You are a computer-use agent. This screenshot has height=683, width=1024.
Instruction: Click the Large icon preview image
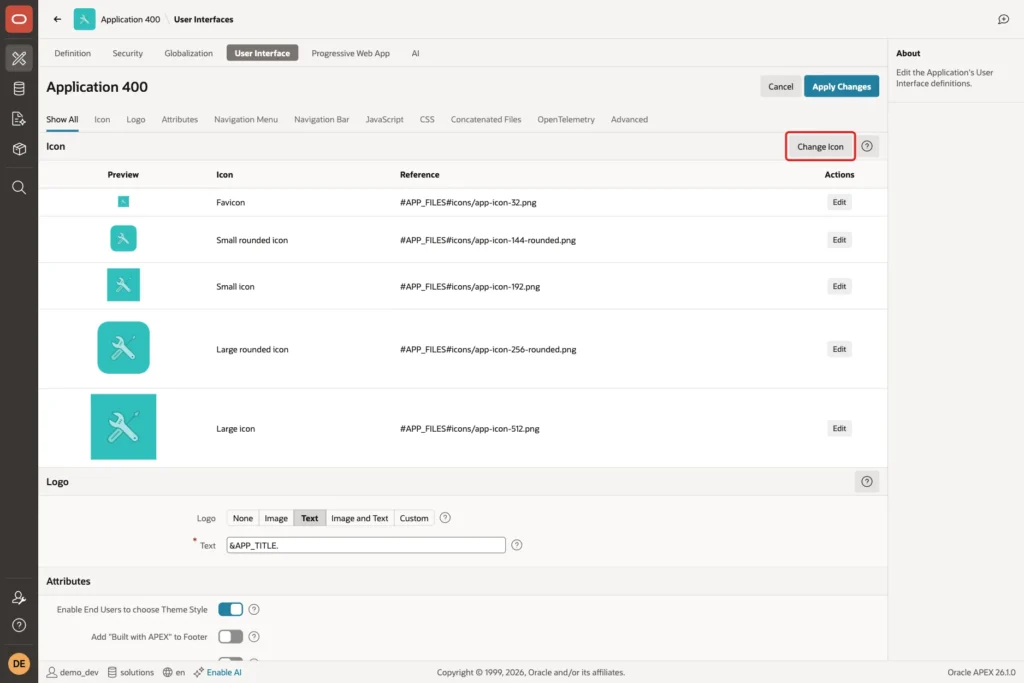123,427
